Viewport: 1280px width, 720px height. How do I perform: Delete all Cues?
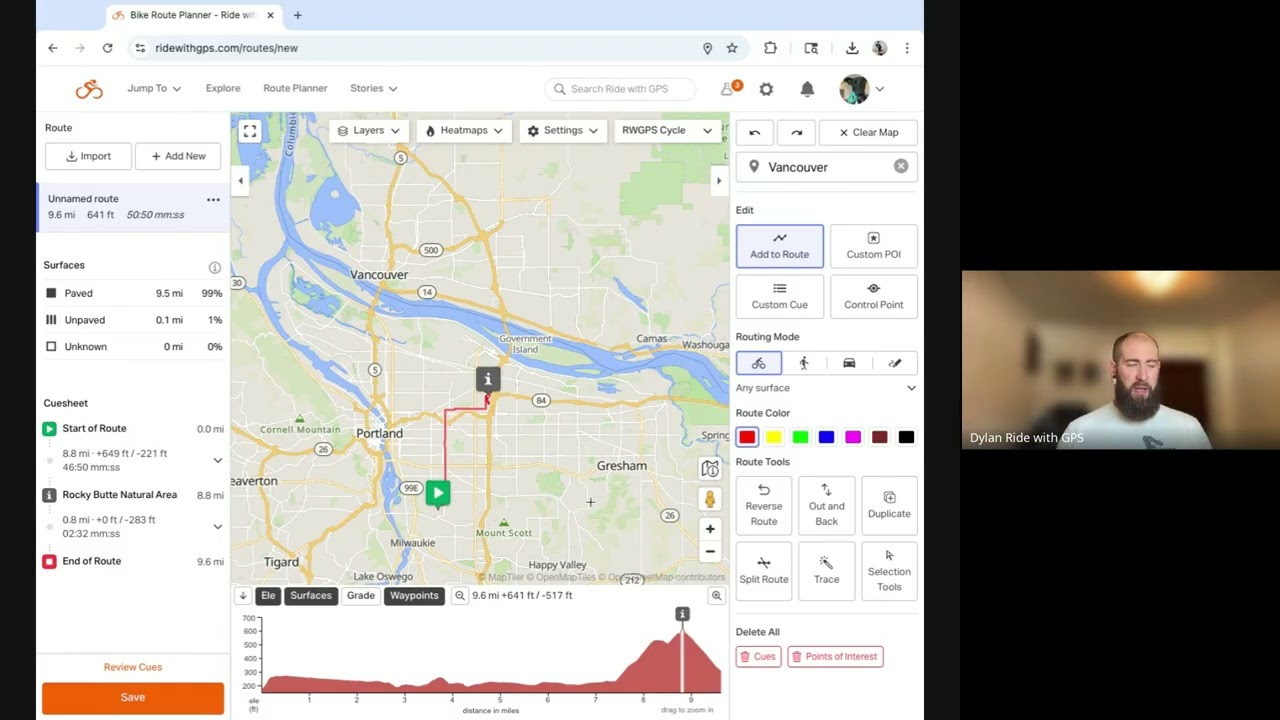pyautogui.click(x=758, y=657)
